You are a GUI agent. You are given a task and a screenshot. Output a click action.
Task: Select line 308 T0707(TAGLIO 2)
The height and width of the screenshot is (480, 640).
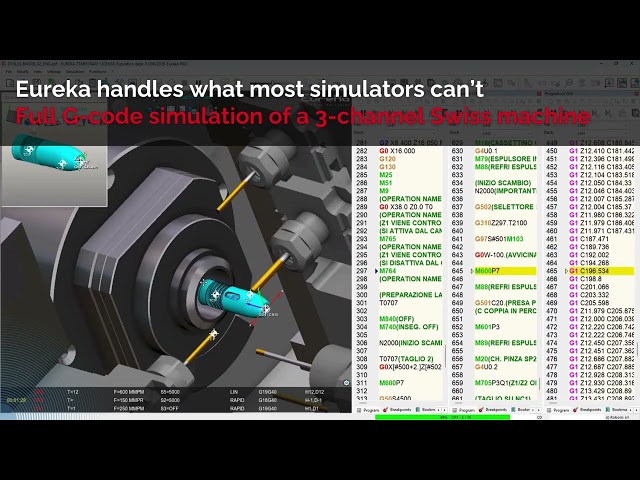[406, 359]
